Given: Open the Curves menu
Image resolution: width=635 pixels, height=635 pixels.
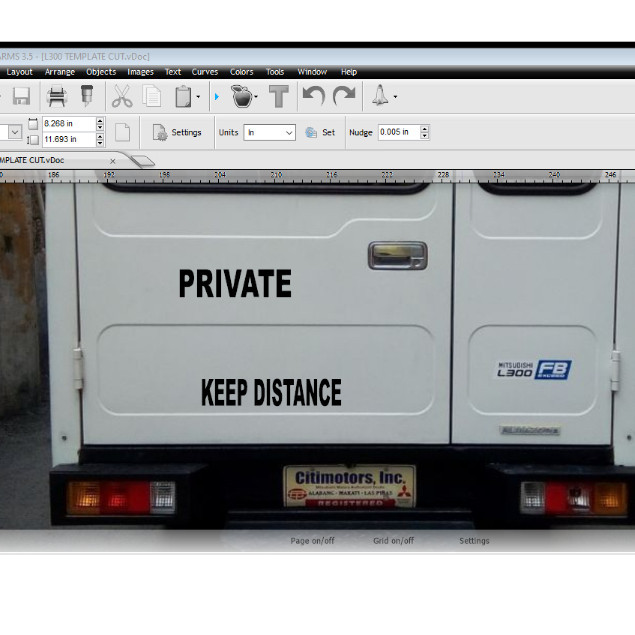Looking at the screenshot, I should pyautogui.click(x=205, y=72).
